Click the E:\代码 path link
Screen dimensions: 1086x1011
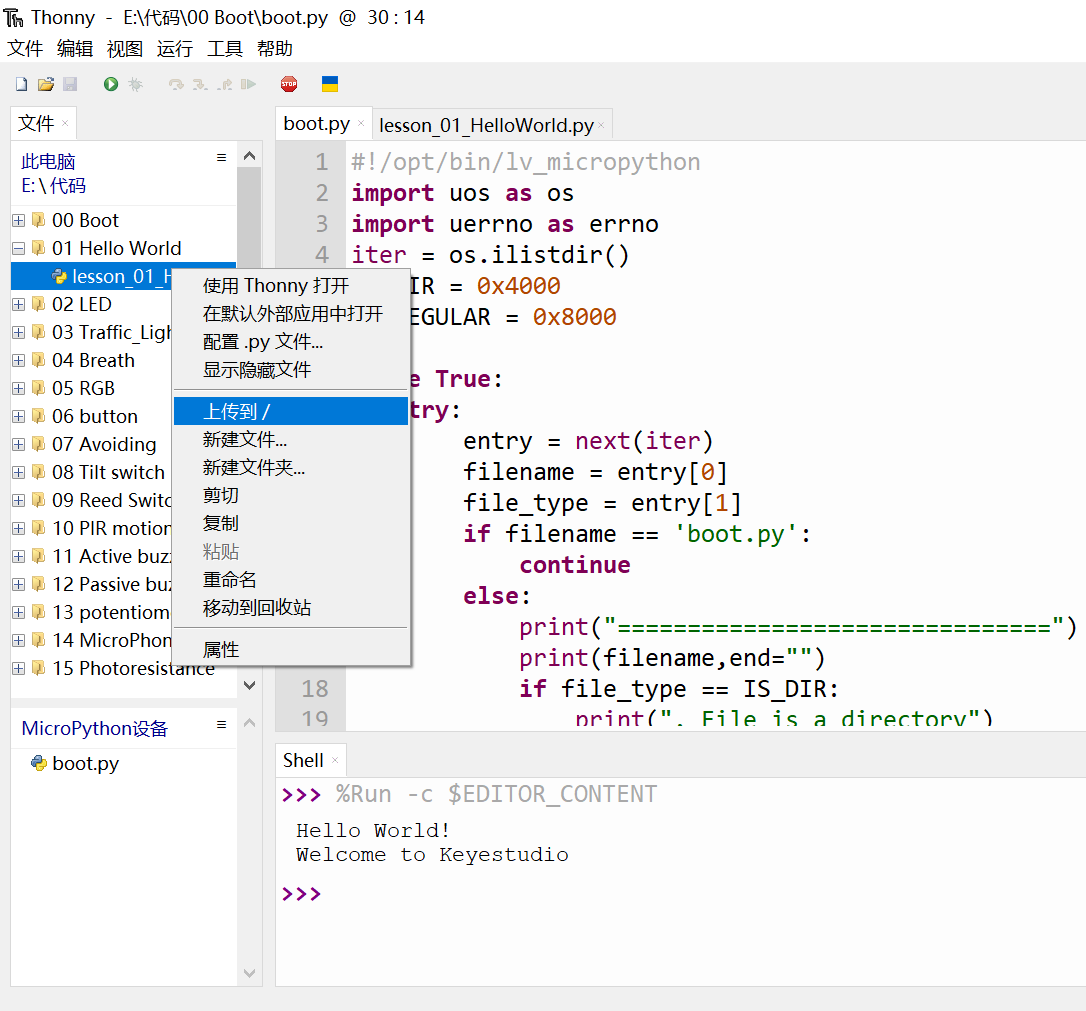[53, 186]
